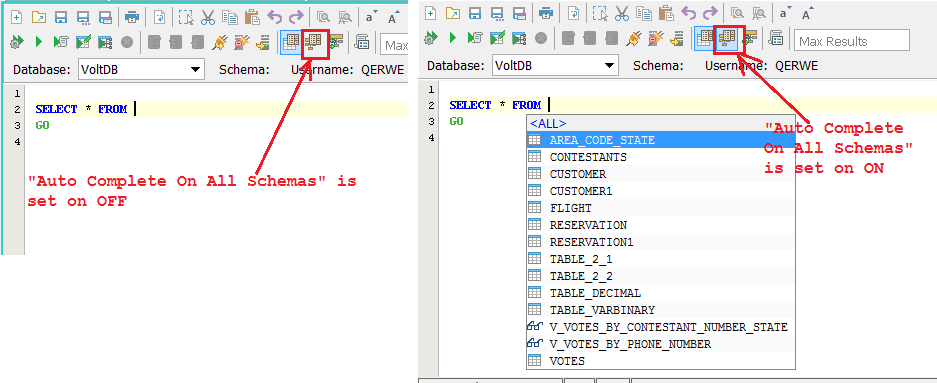Choose CONTESTANTS from autocomplete list
The height and width of the screenshot is (383, 937).
pos(660,157)
